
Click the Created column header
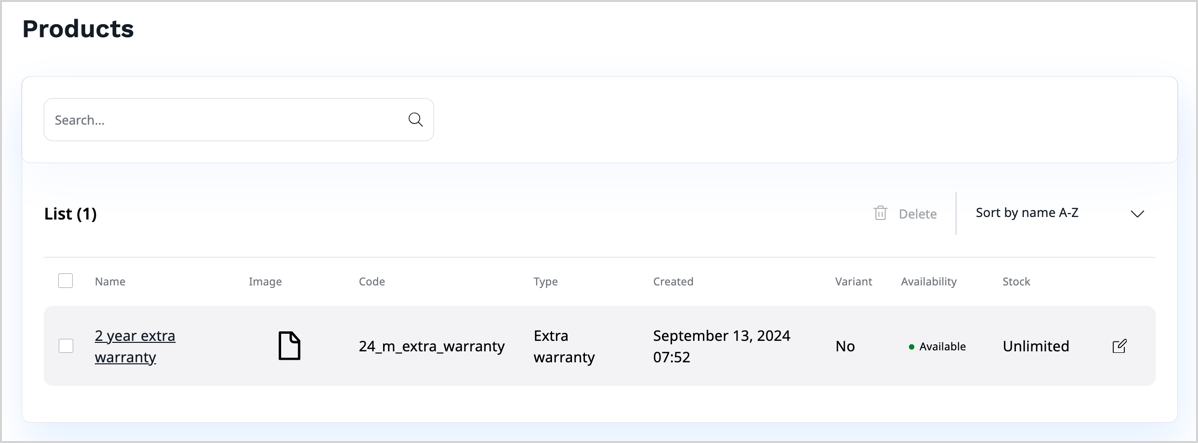tap(673, 282)
